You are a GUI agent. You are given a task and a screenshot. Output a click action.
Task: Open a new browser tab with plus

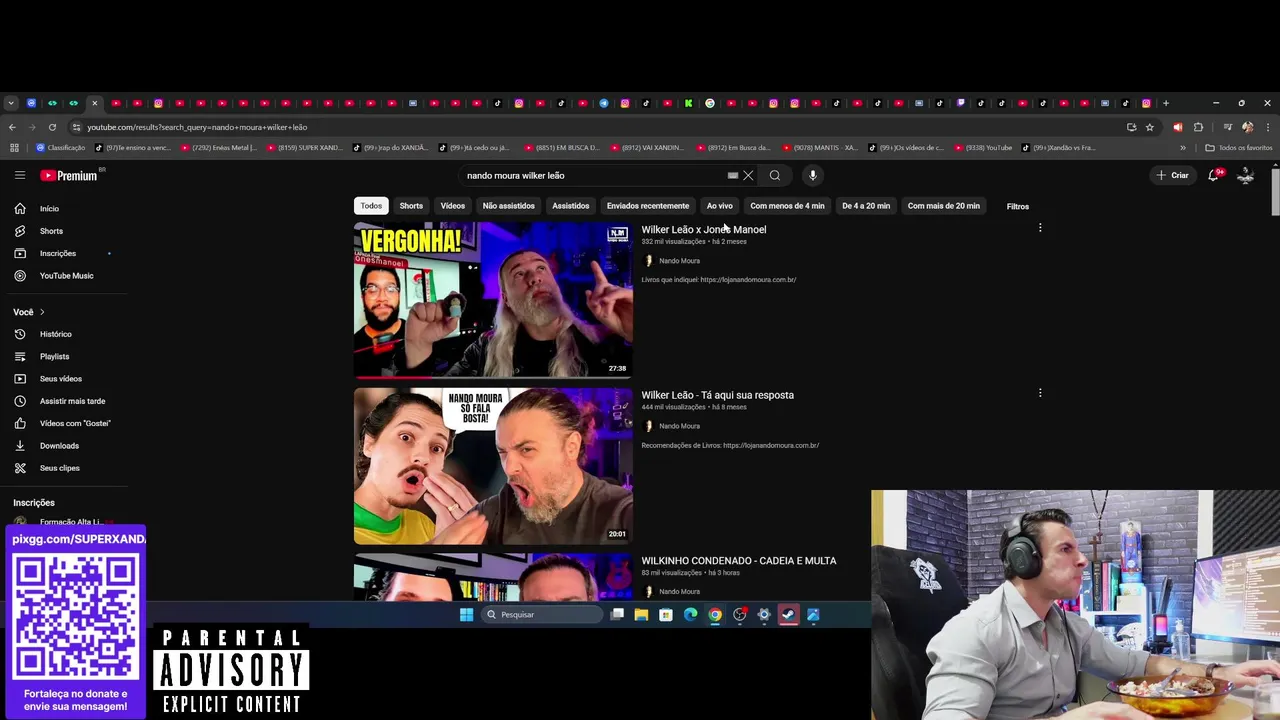click(x=1165, y=103)
